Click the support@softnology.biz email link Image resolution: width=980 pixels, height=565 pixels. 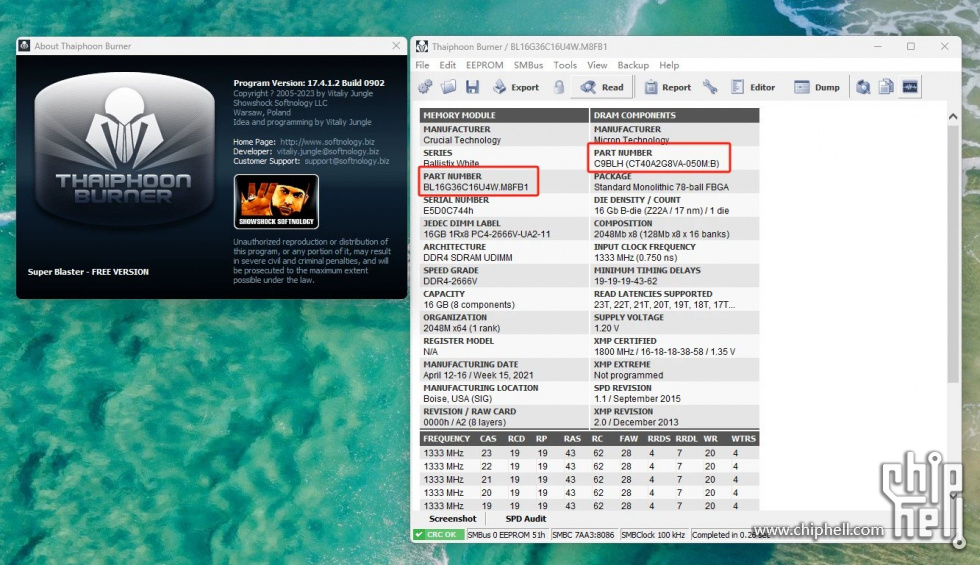(347, 161)
